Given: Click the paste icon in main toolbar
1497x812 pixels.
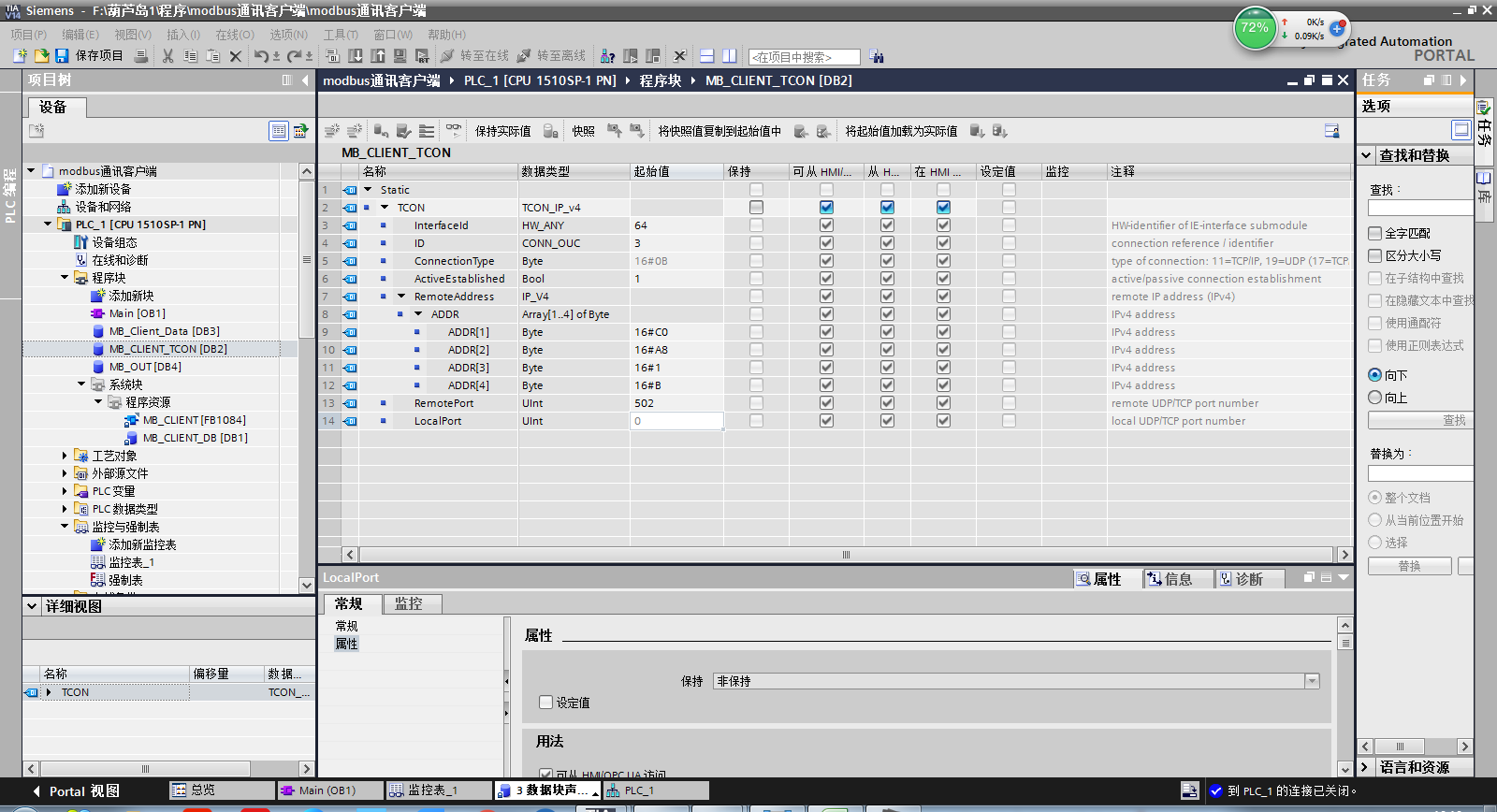Looking at the screenshot, I should click(212, 56).
